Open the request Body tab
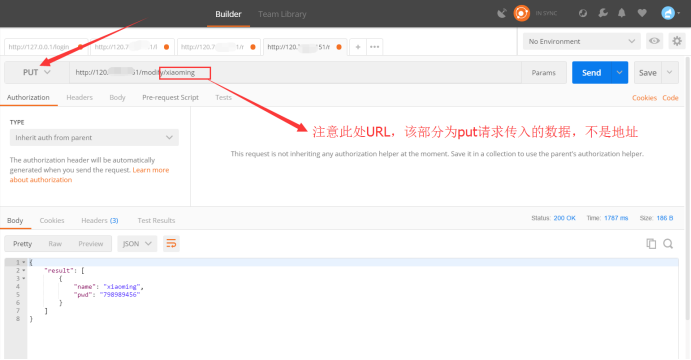Image resolution: width=691 pixels, height=360 pixels. 117,97
